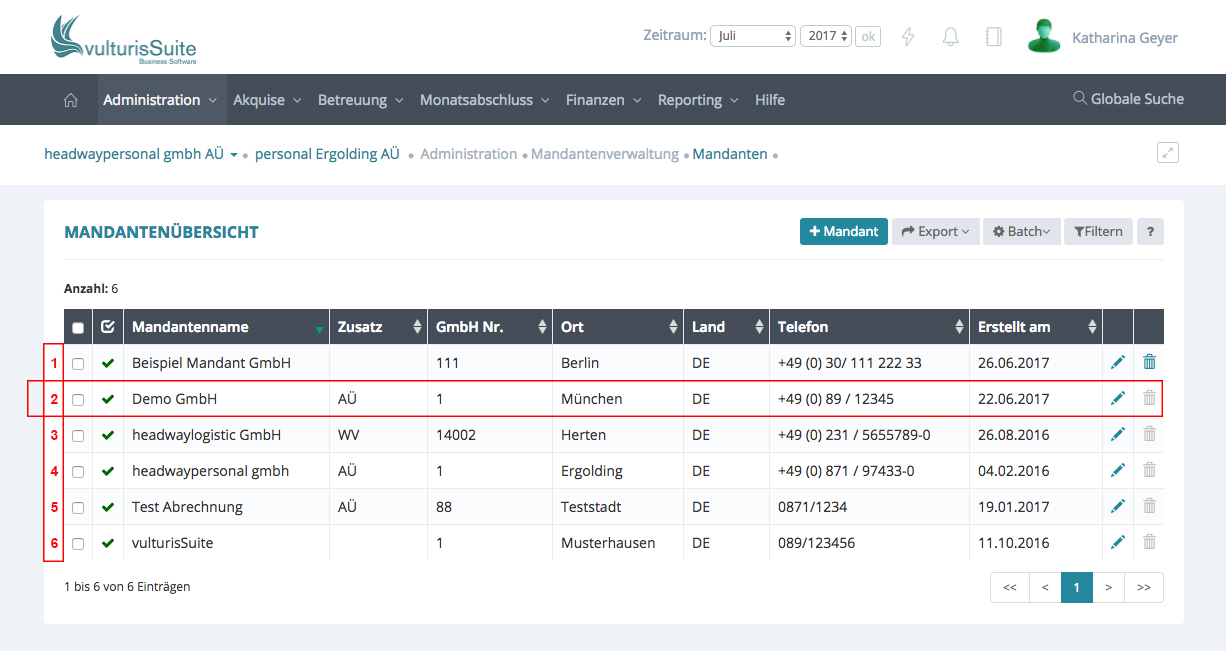
Task: Open the Batch dropdown menu
Action: (1021, 231)
